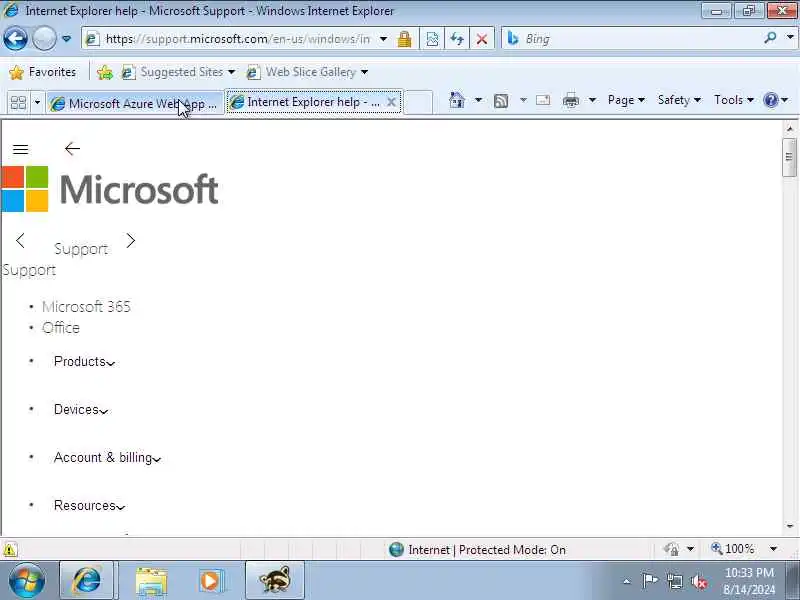Expand the Account & billing menu
This screenshot has height=600, width=800.
108,458
